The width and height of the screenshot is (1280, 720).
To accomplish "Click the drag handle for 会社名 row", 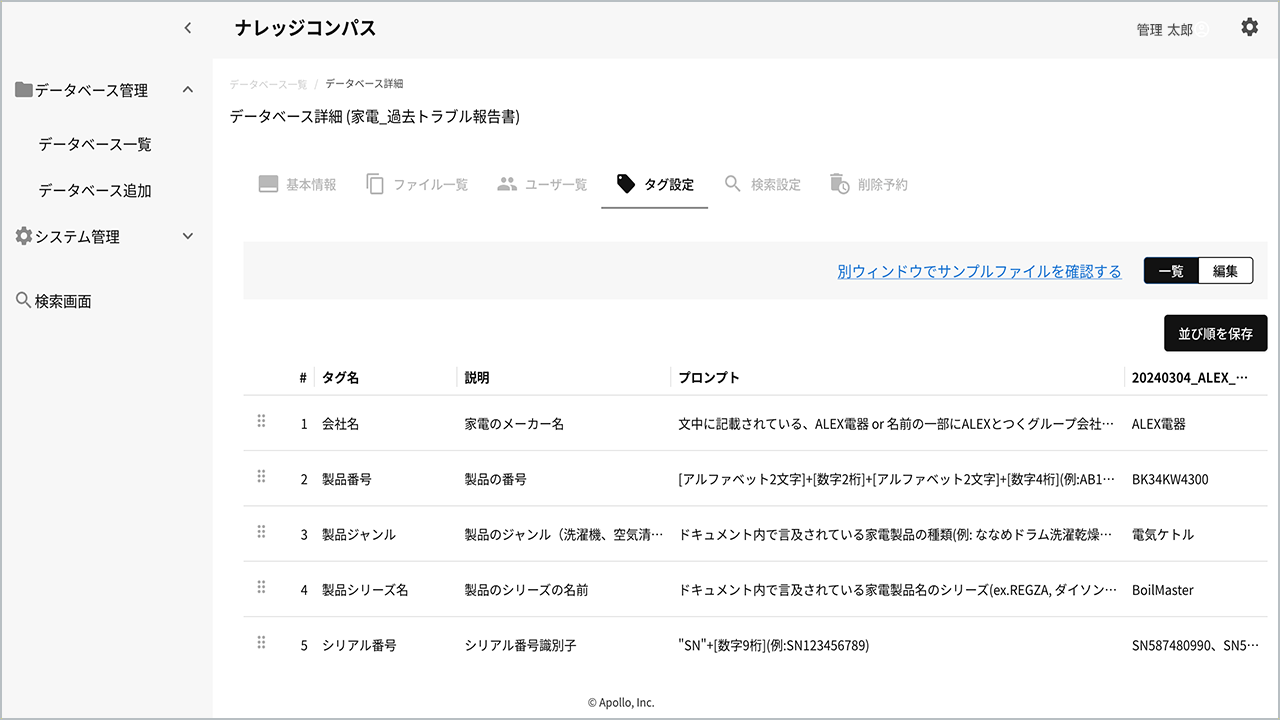I will click(x=261, y=422).
